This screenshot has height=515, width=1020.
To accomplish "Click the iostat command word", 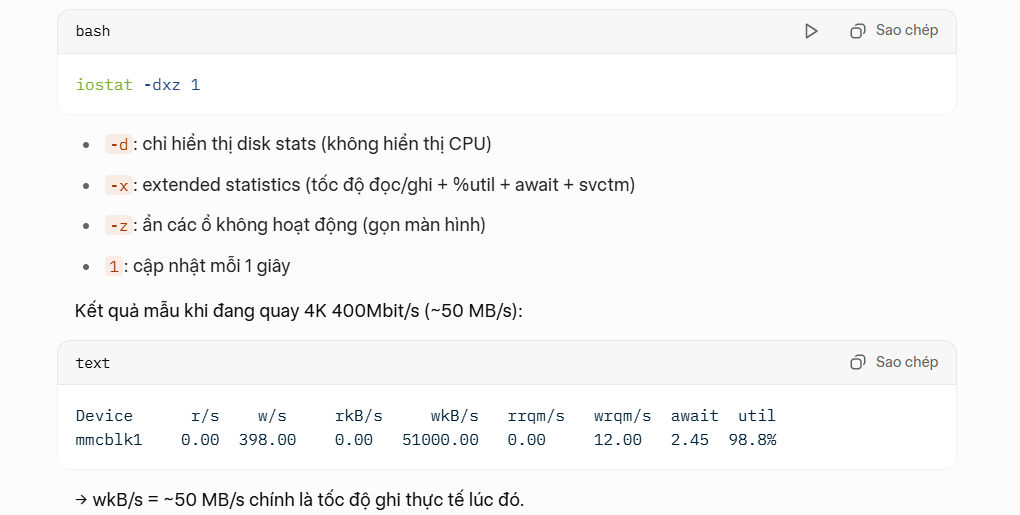I will [x=104, y=85].
